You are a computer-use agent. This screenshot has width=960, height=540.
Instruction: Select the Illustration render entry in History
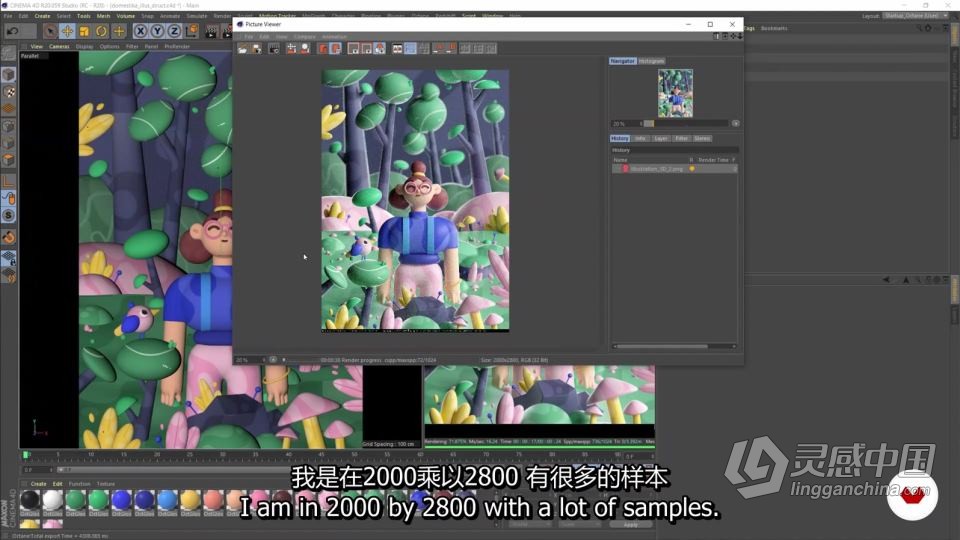coord(674,169)
